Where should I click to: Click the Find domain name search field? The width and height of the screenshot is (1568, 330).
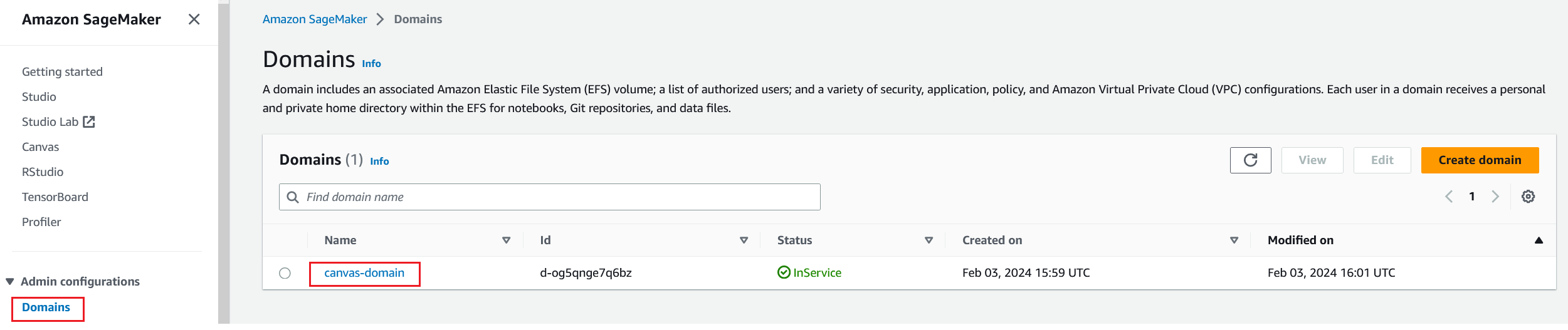click(558, 197)
